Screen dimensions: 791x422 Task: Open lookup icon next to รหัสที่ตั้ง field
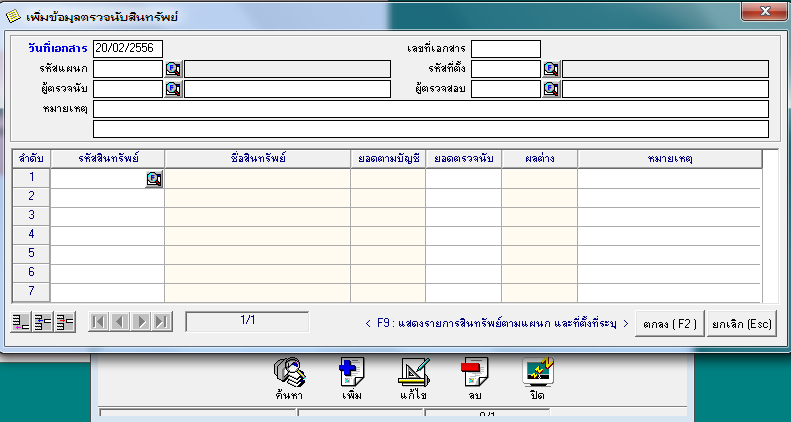550,69
